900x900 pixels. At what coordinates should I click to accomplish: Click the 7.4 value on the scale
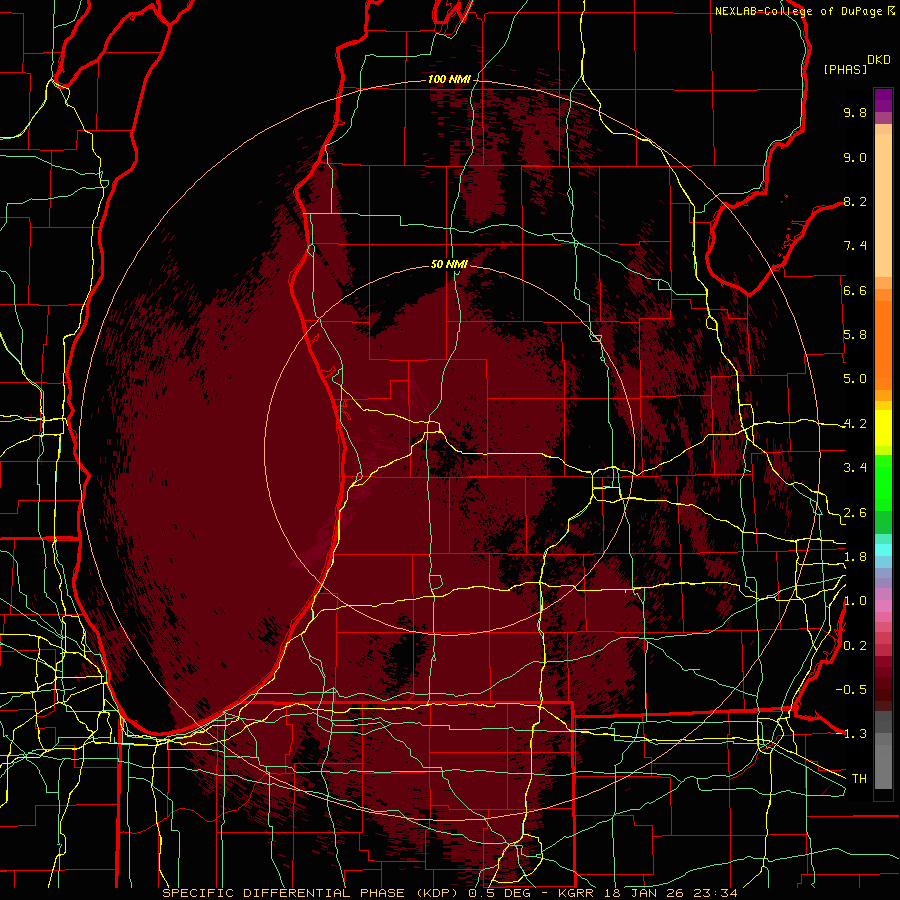[855, 246]
